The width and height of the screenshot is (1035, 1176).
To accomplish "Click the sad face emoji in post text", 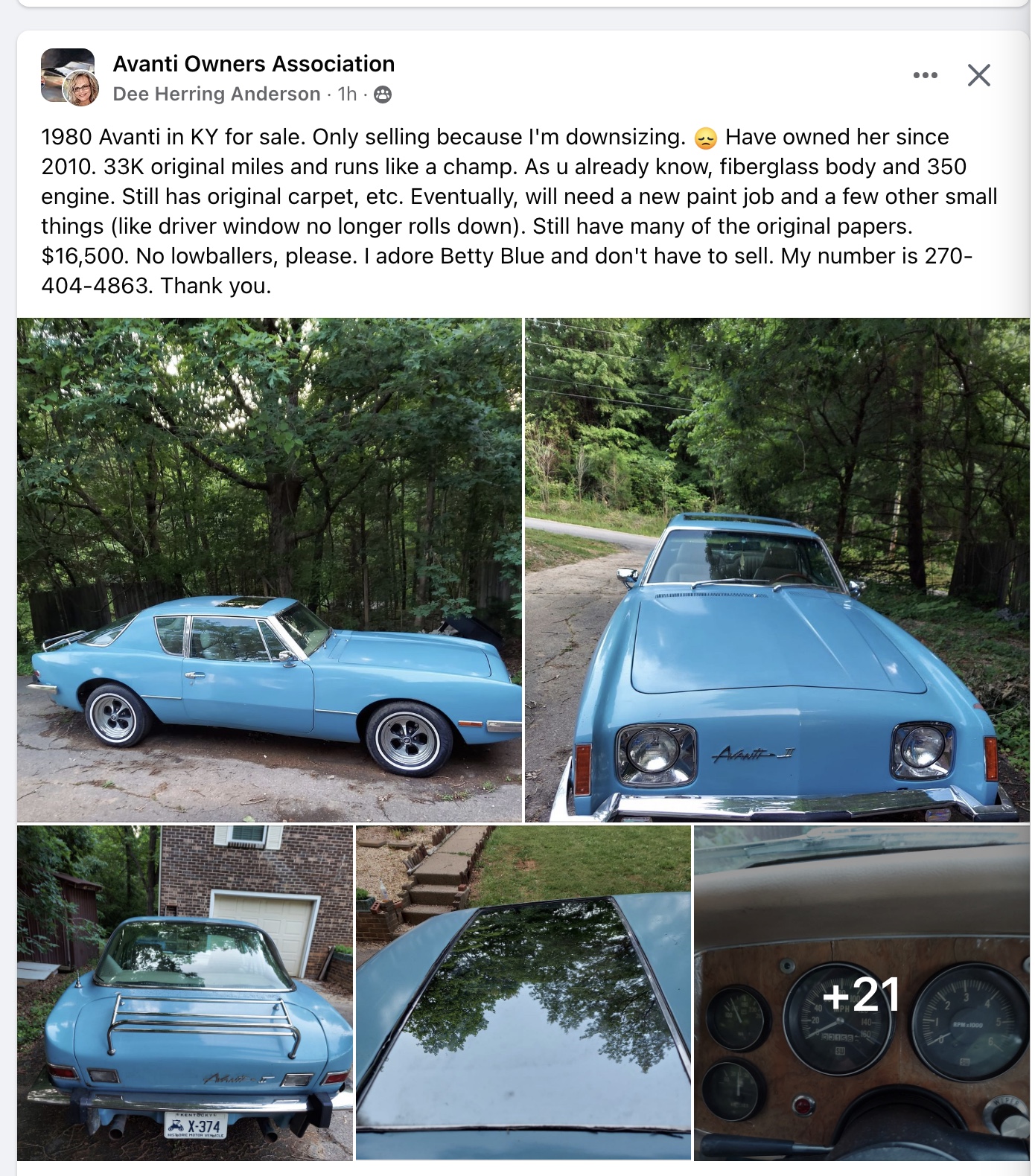I will click(x=705, y=138).
